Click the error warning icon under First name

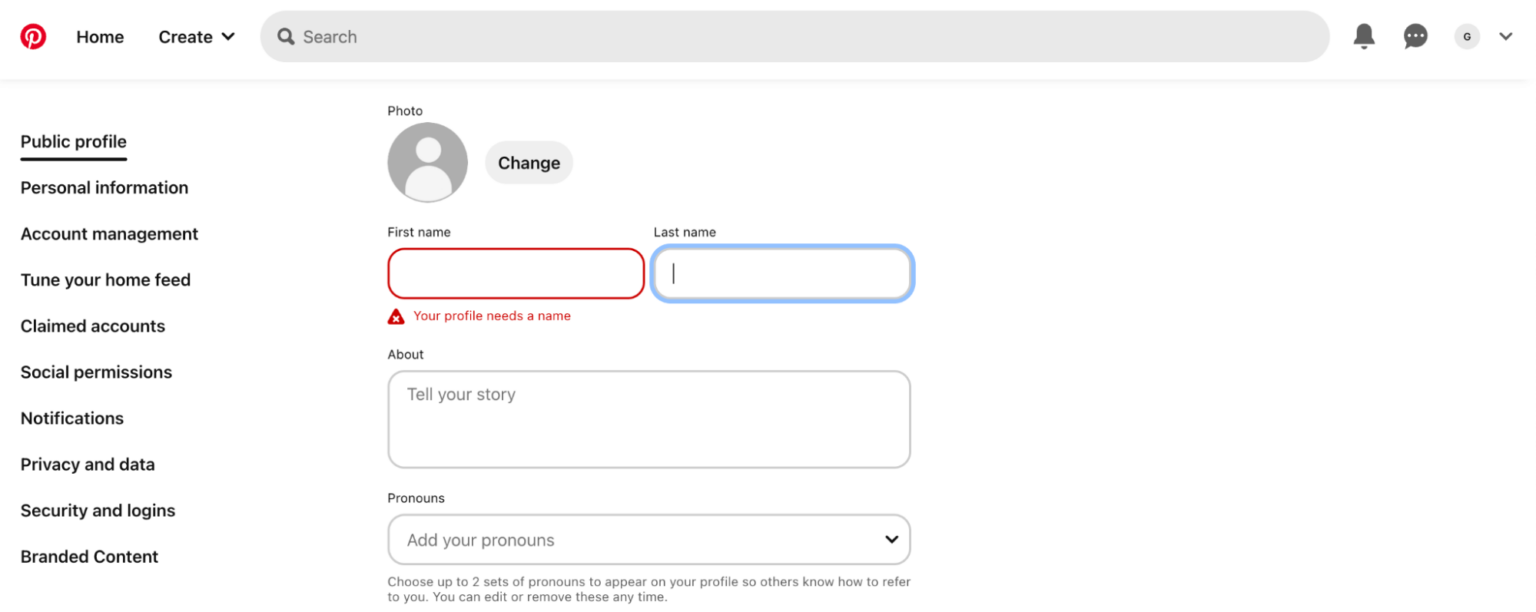pos(396,315)
